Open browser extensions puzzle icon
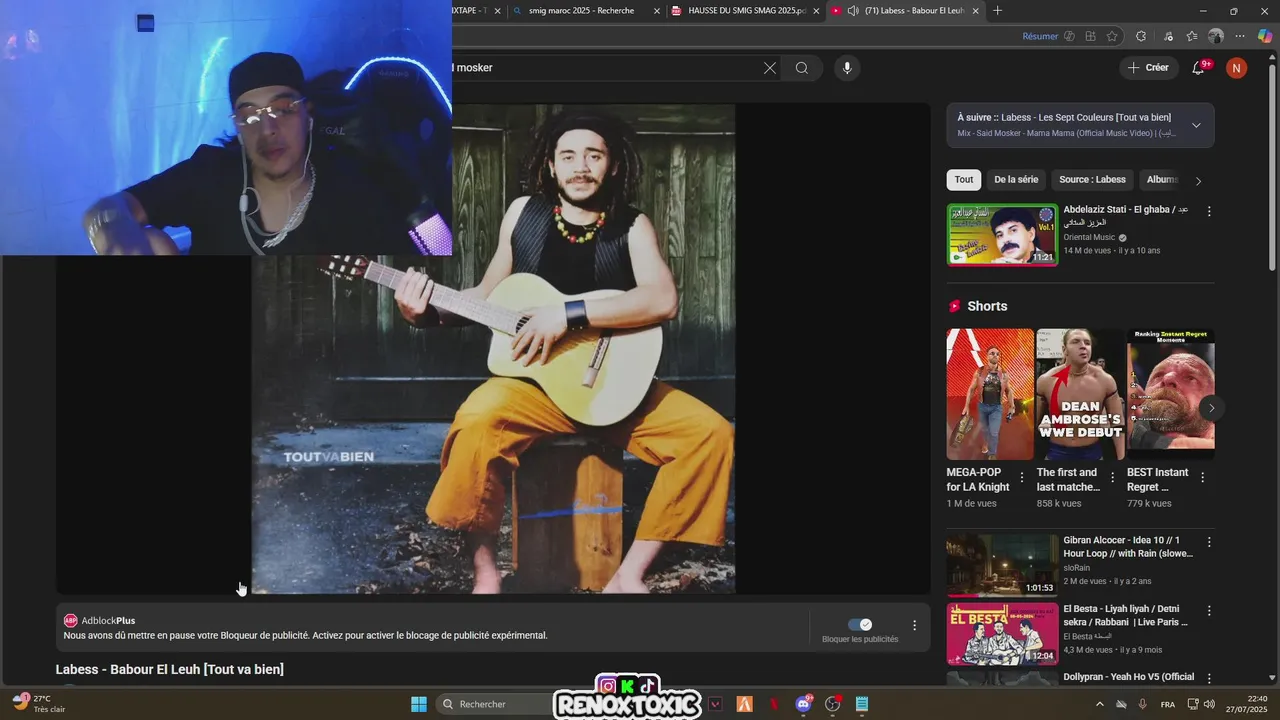 [x=1141, y=36]
